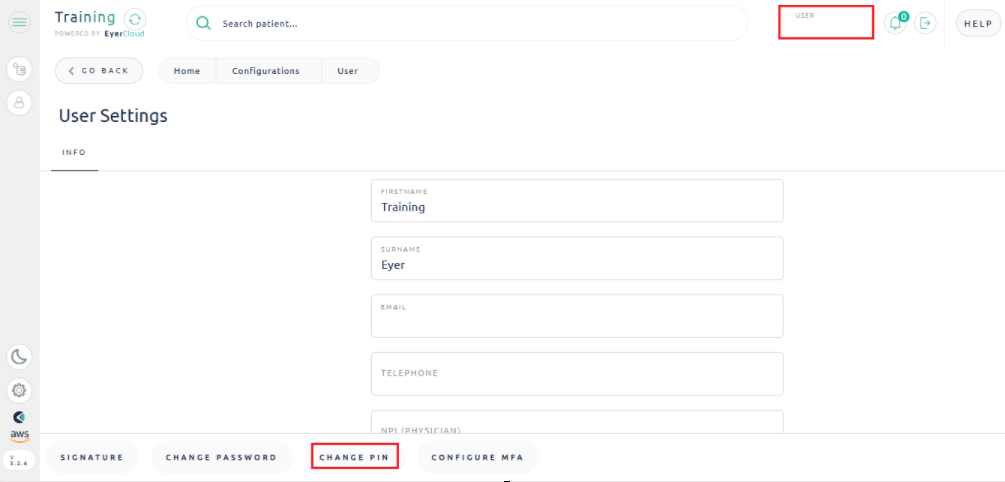Go to Home breadcrumb
The width and height of the screenshot is (1005, 482).
pyautogui.click(x=187, y=71)
